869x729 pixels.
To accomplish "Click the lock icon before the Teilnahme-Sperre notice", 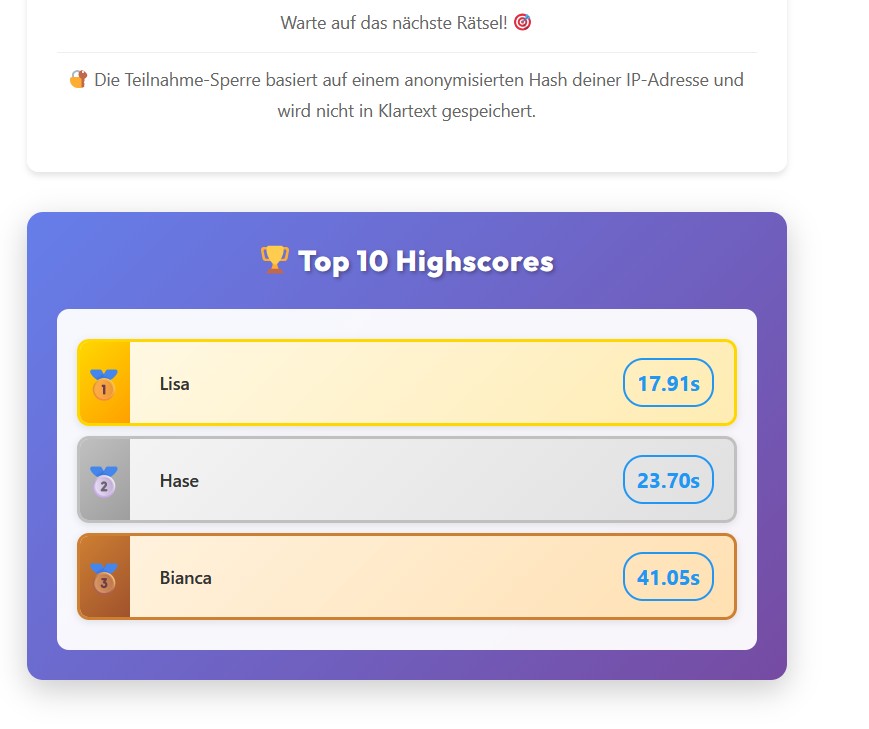I will tap(78, 79).
